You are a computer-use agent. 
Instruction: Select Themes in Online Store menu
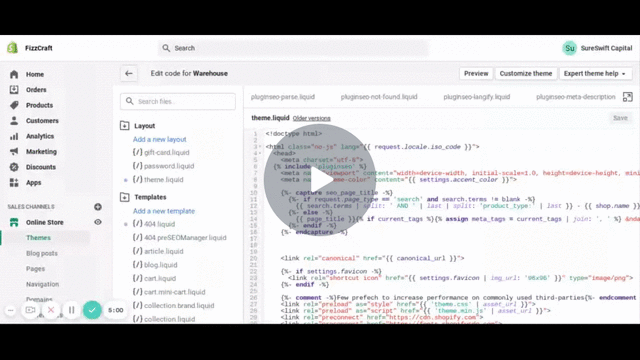[38, 238]
